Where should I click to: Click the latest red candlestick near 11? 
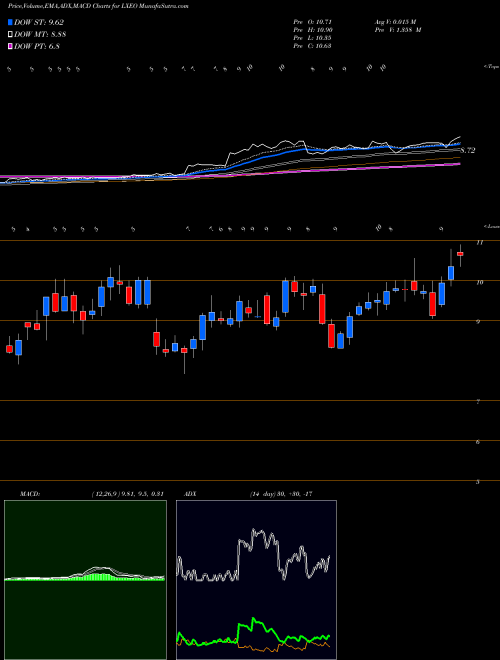pyautogui.click(x=460, y=254)
